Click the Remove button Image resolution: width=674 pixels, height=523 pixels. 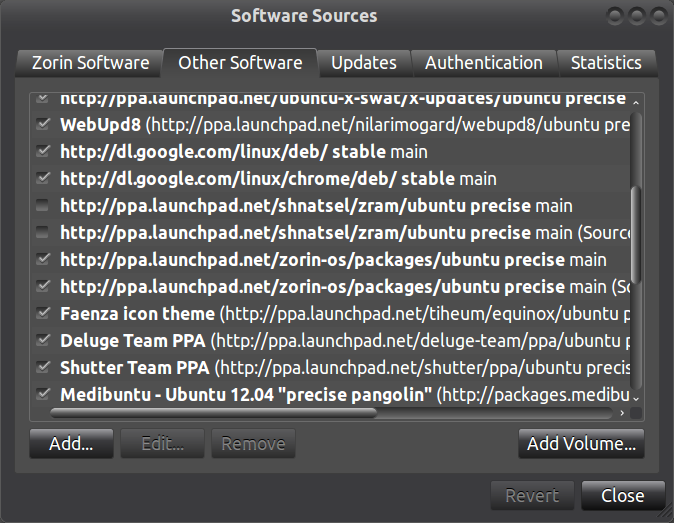pyautogui.click(x=253, y=443)
